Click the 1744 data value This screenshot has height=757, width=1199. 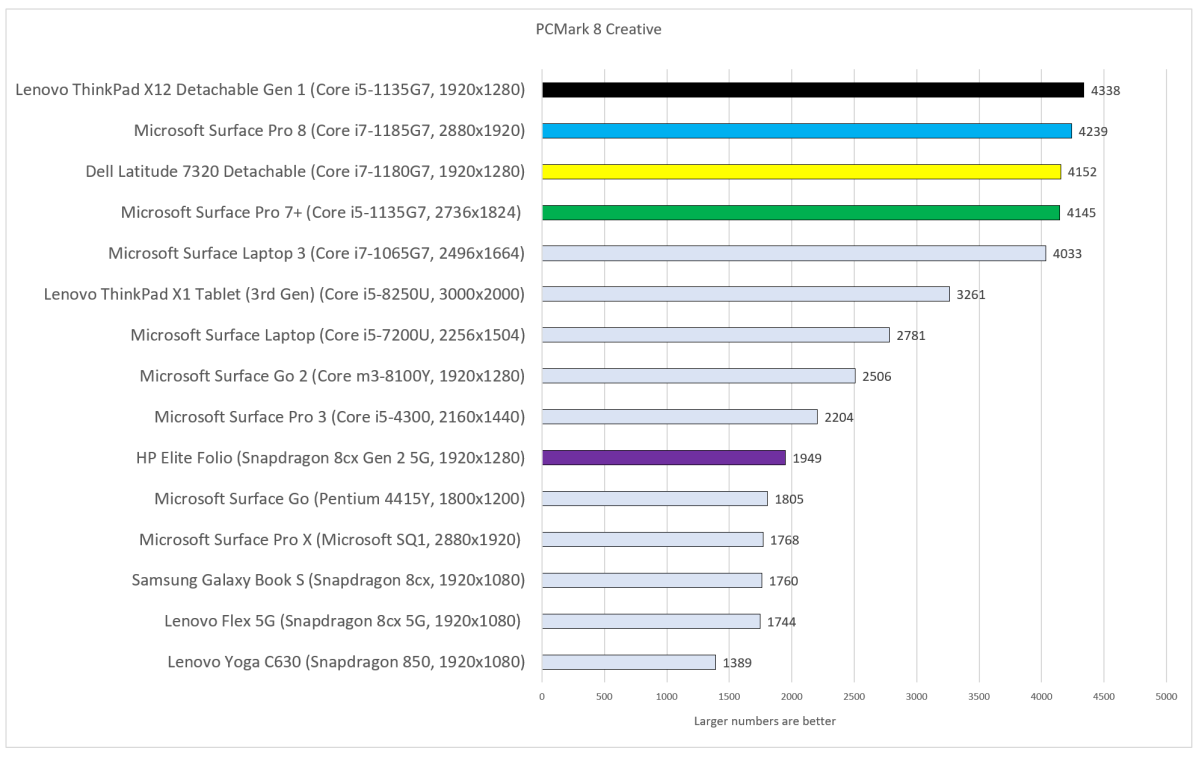click(781, 622)
